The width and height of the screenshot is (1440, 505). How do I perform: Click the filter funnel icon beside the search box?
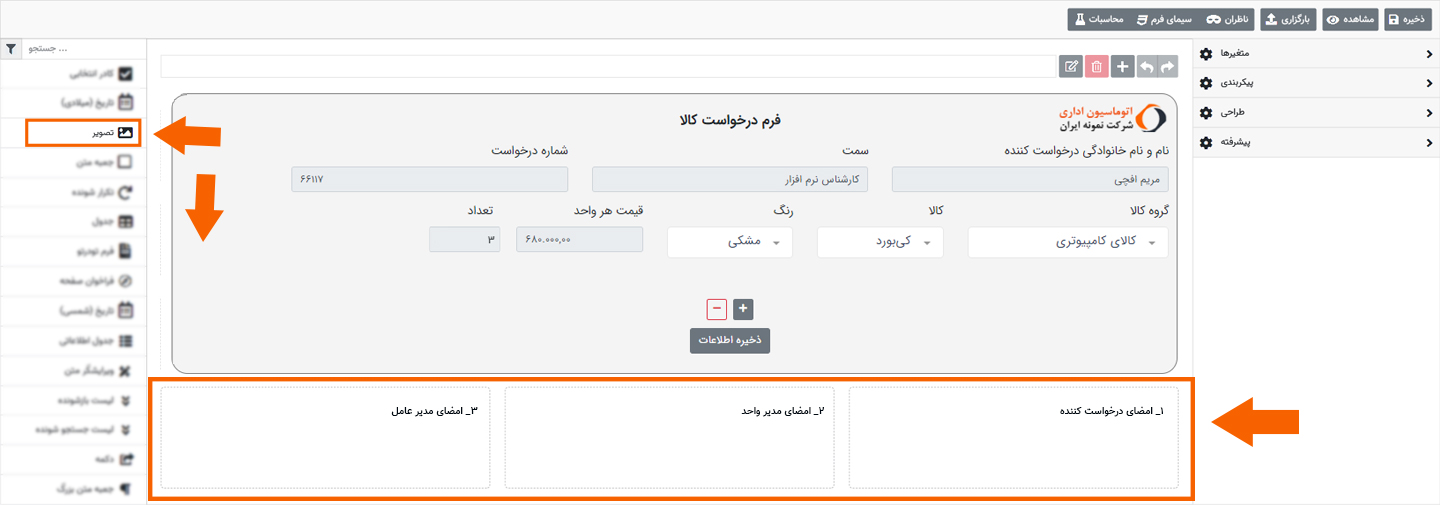coord(11,48)
